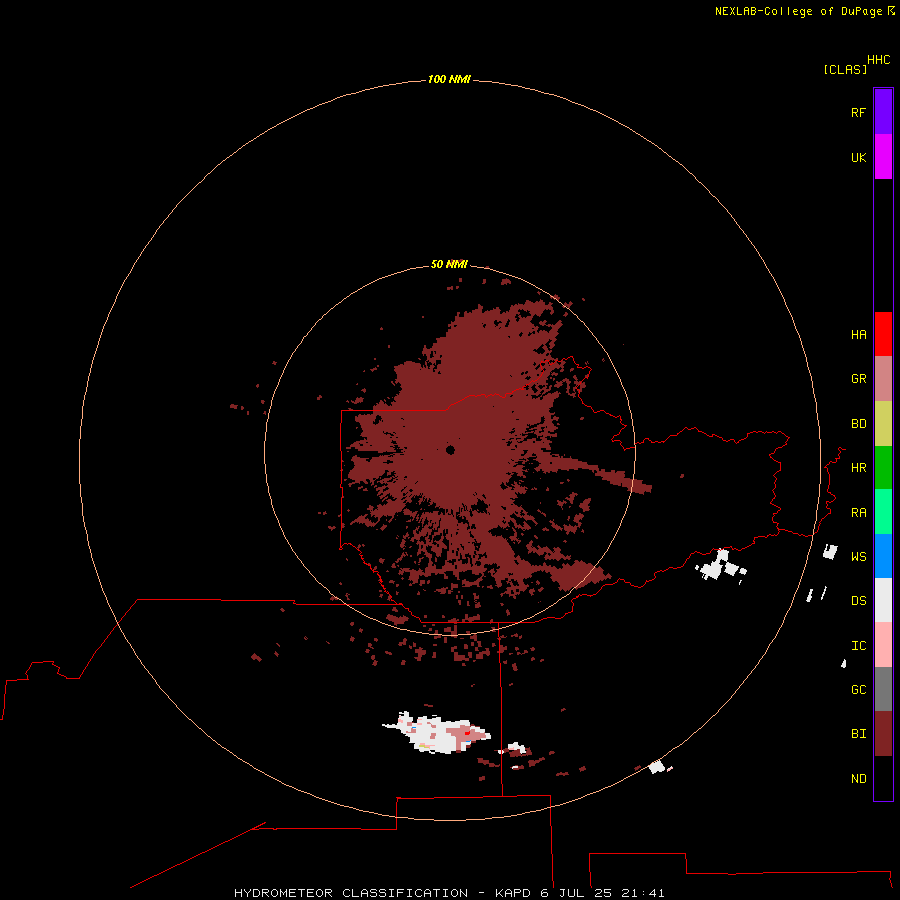
Task: Select the GR legend color block
Action: pyautogui.click(x=883, y=378)
